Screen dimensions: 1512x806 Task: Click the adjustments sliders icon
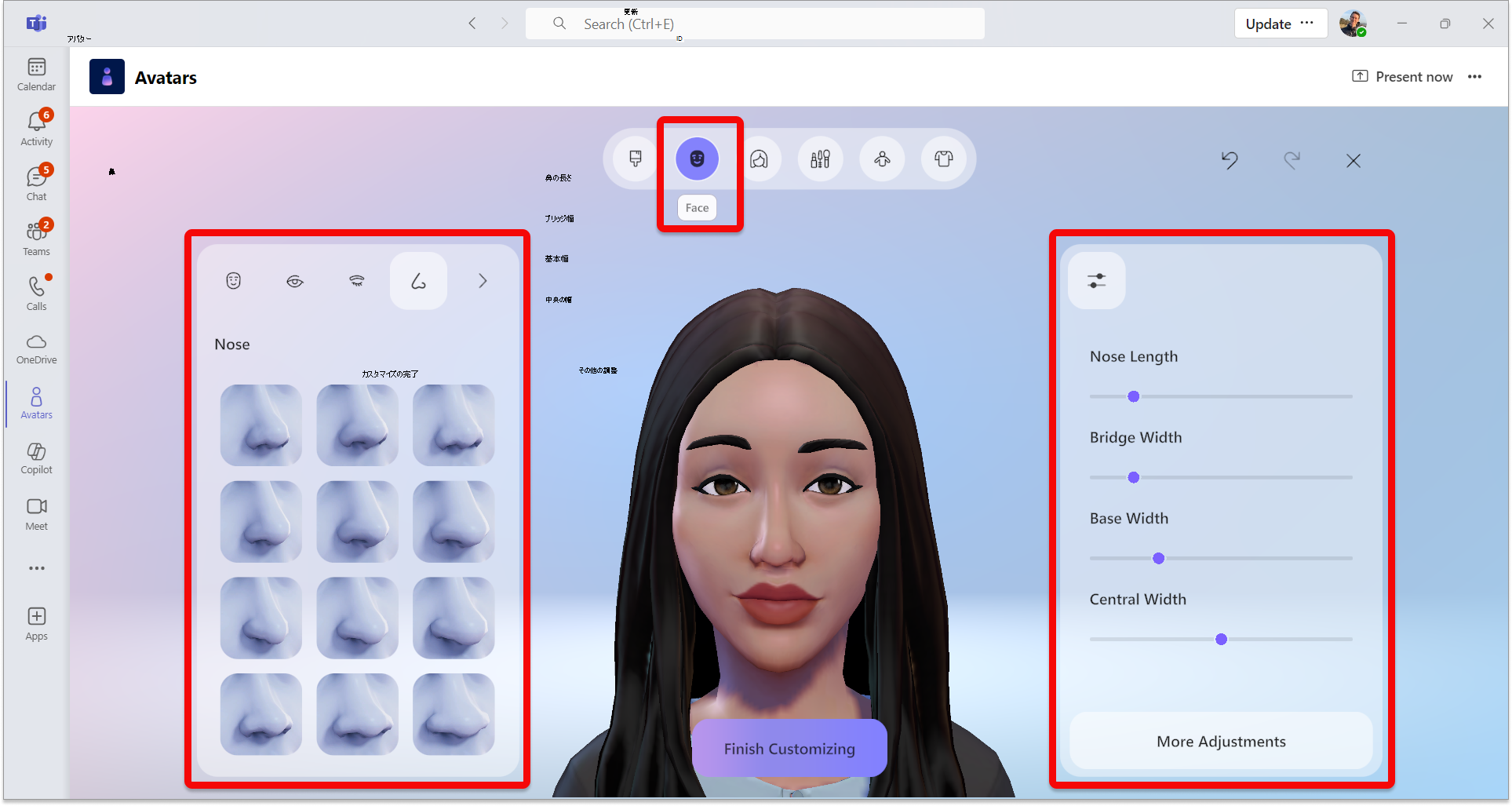1097,281
